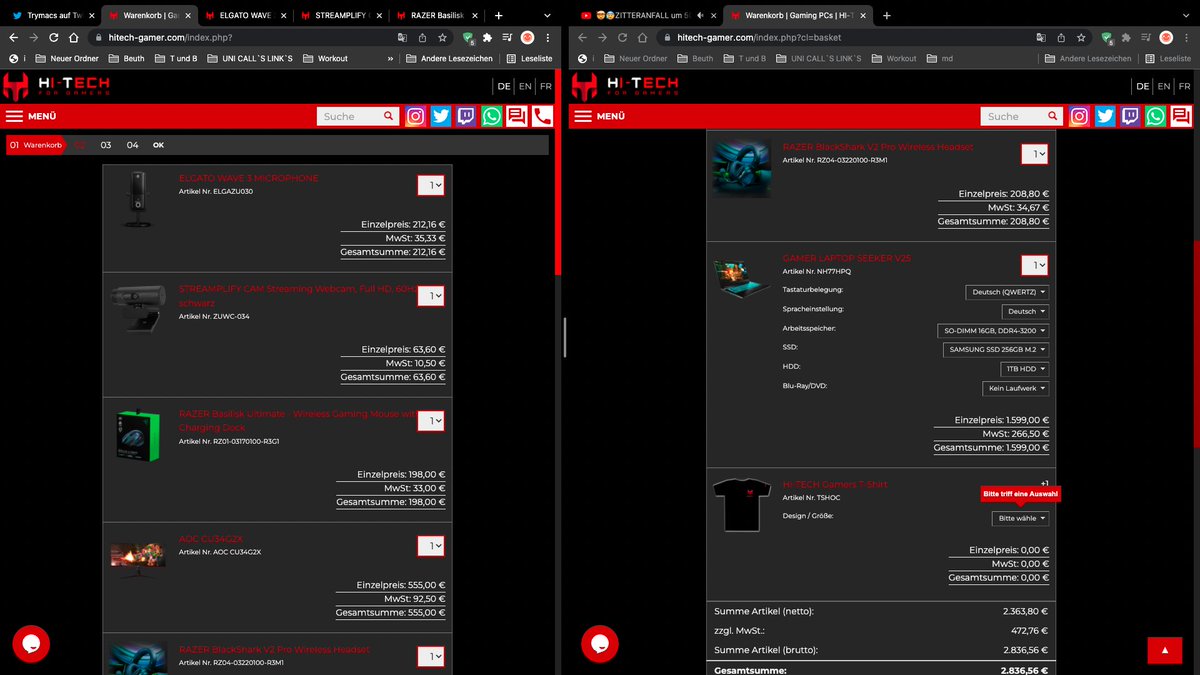This screenshot has width=1200, height=675.
Task: Open T-Shirt 'Bitte wähle' size dropdown
Action: (x=1020, y=518)
